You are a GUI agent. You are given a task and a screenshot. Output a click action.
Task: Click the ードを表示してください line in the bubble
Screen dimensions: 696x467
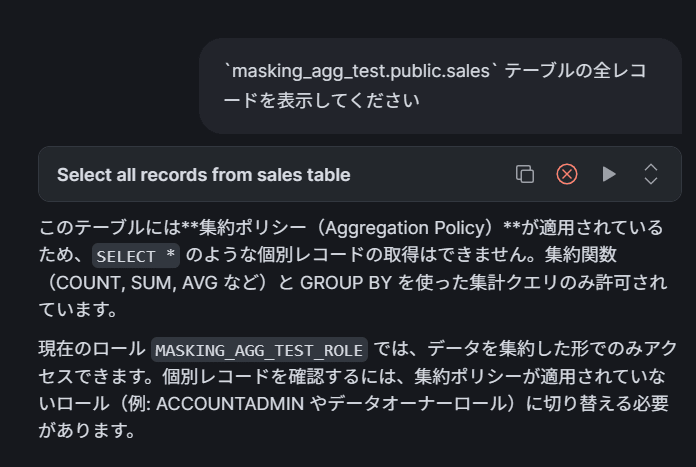(322, 100)
